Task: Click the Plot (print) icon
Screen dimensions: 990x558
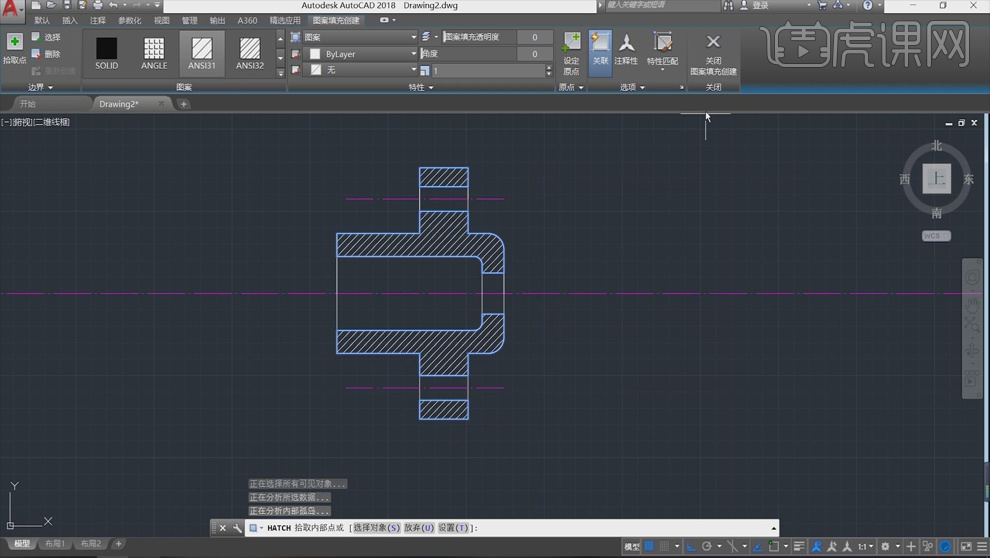Action: [x=98, y=5]
